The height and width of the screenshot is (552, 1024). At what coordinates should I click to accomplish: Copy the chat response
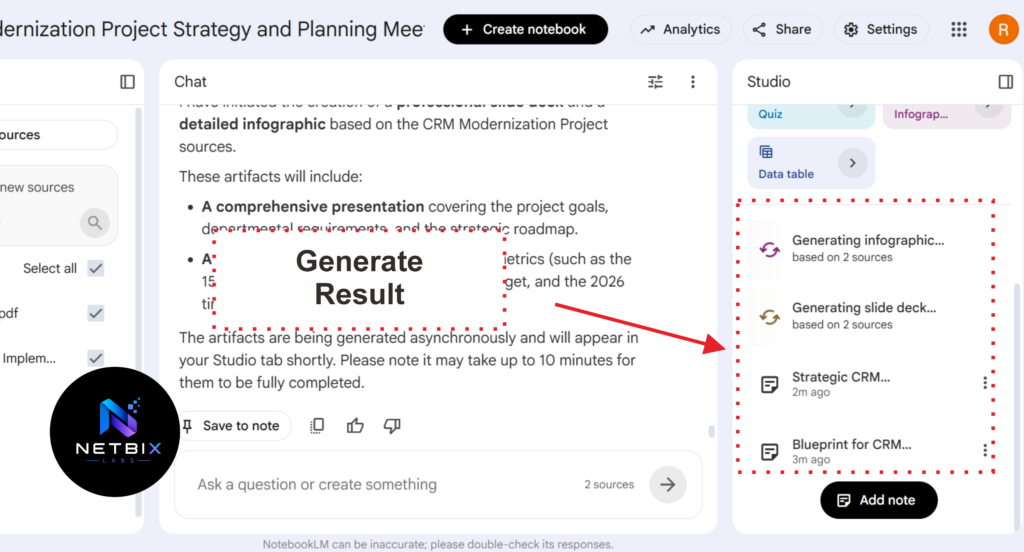point(317,426)
